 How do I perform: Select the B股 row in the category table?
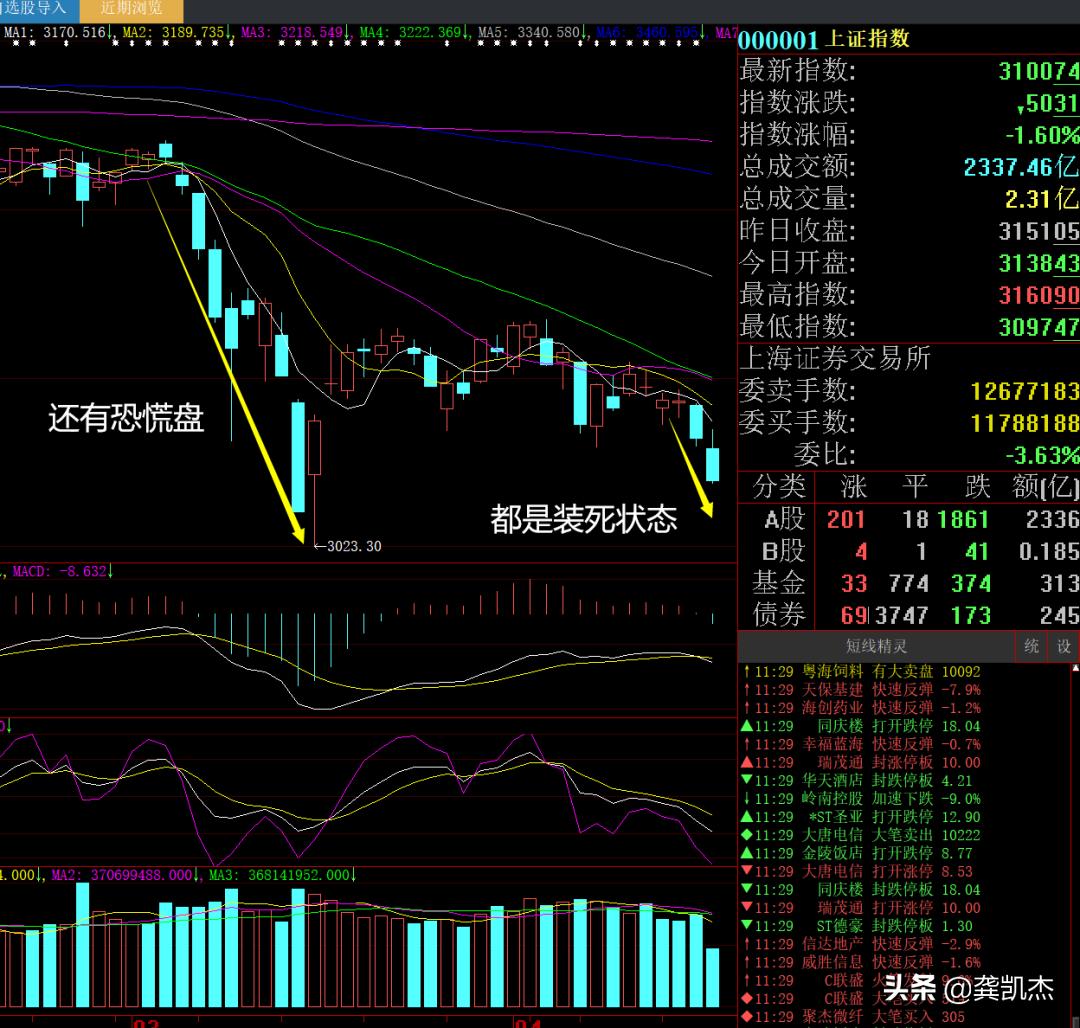coord(908,551)
